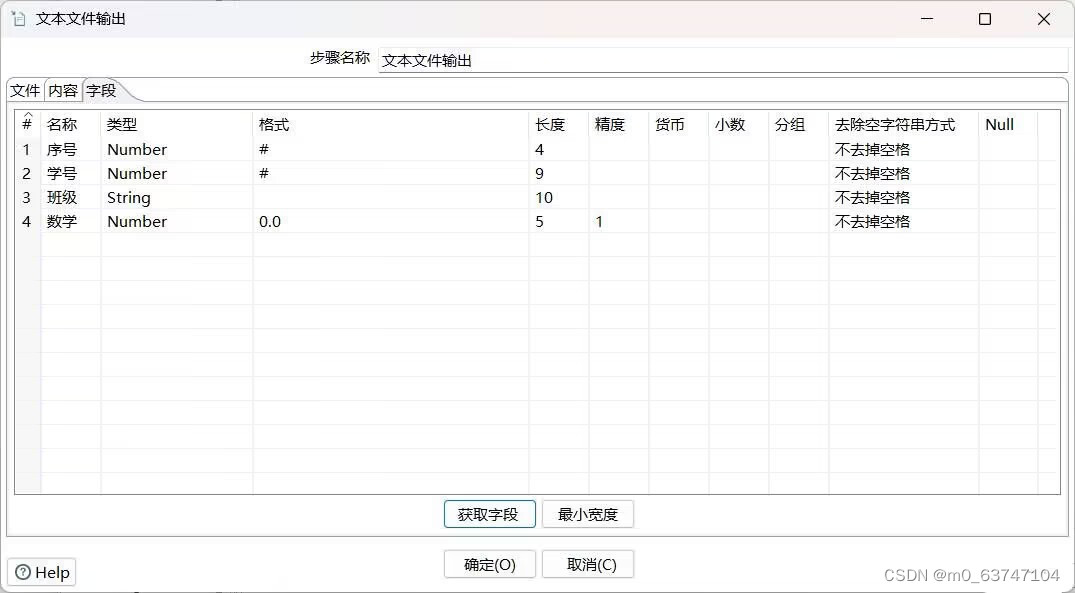Click the length 9 cell for 学号
The image size is (1075, 593).
pyautogui.click(x=558, y=173)
